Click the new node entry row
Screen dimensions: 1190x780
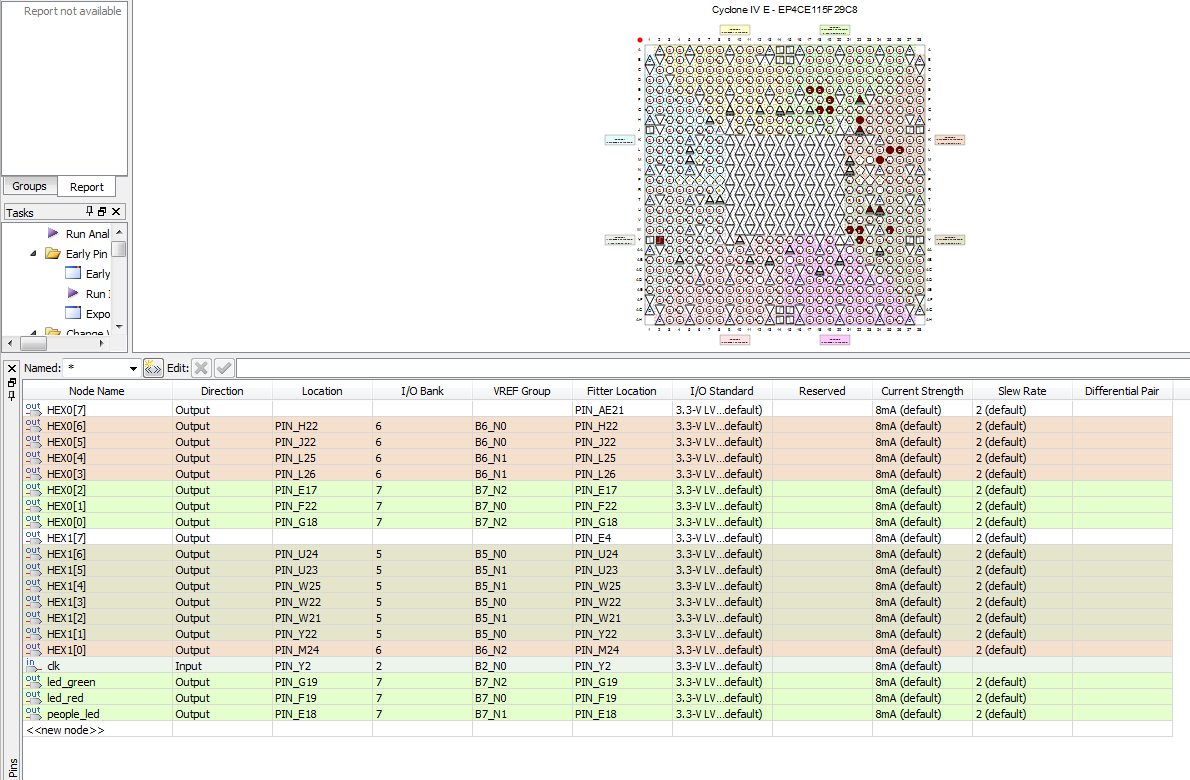(65, 730)
